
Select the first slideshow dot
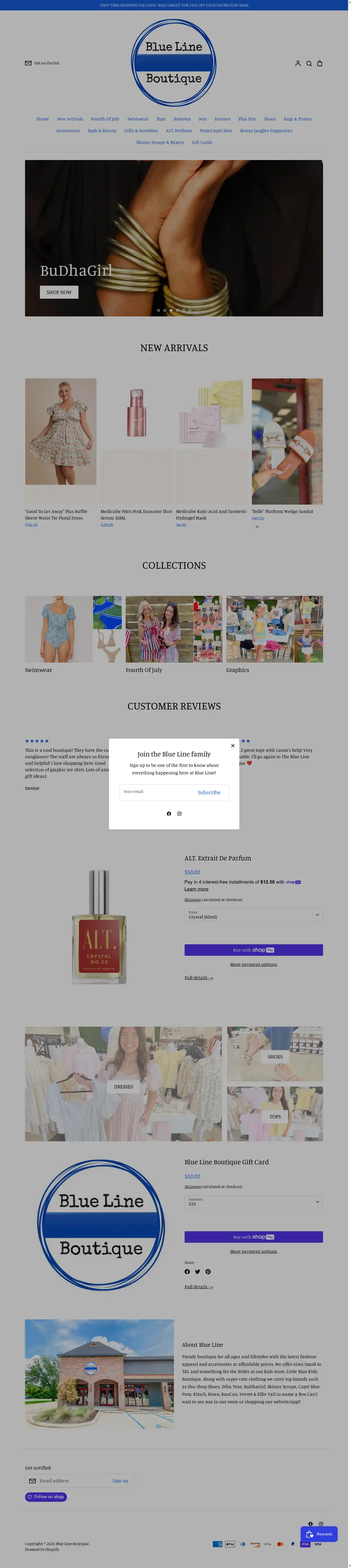click(x=158, y=310)
